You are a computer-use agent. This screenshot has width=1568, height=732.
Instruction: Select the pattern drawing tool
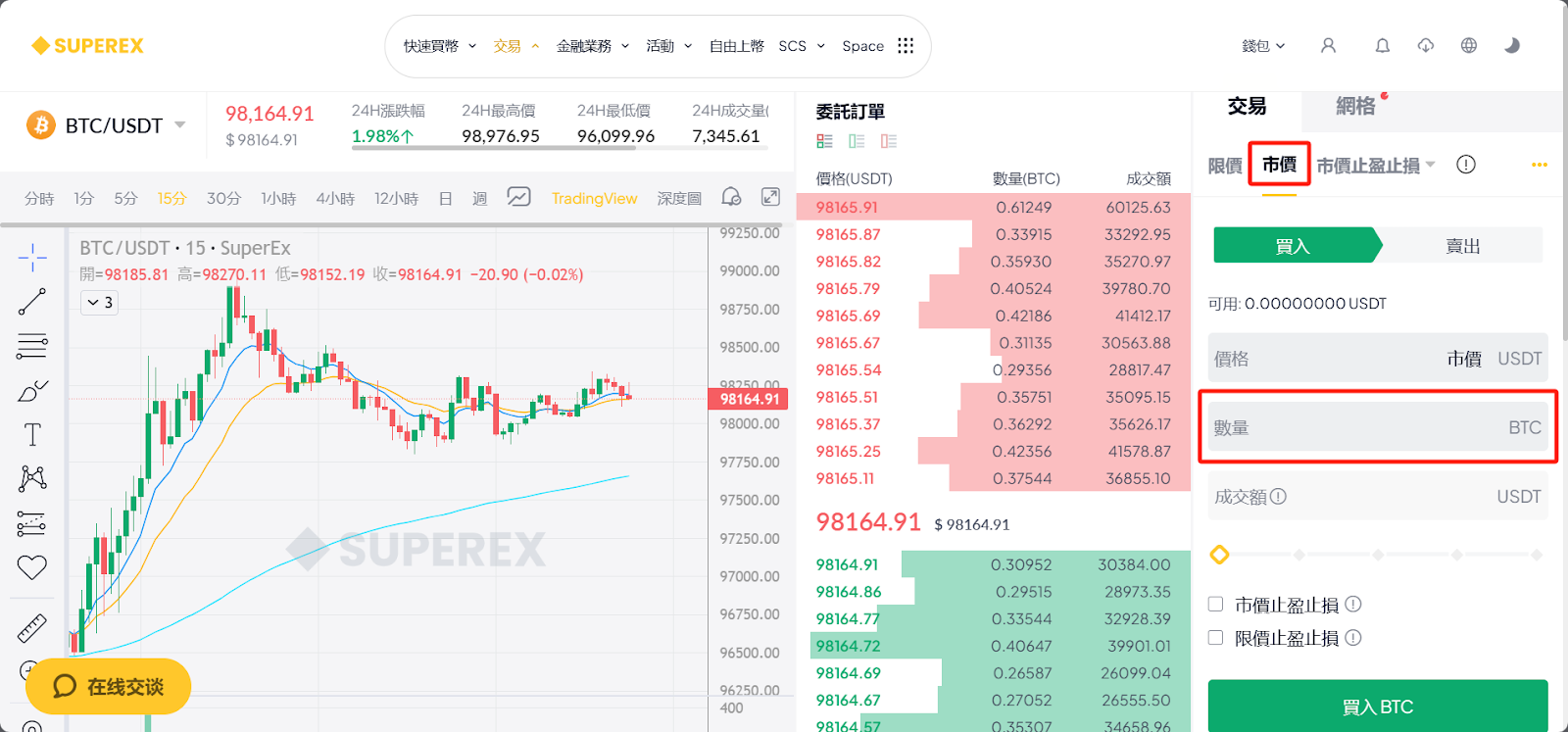(32, 478)
